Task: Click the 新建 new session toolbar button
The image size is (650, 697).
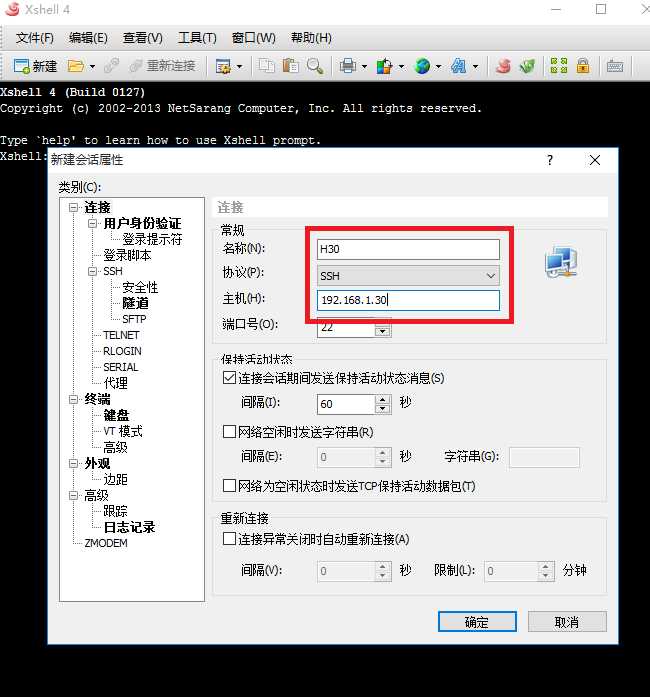Action: (x=35, y=66)
